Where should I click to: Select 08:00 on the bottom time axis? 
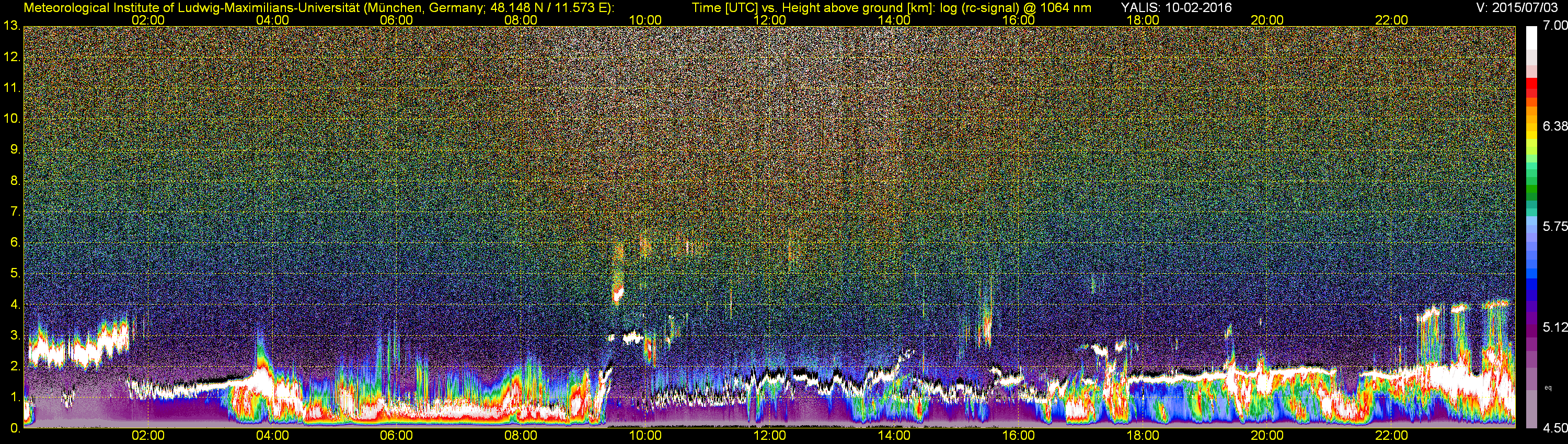coord(521,436)
